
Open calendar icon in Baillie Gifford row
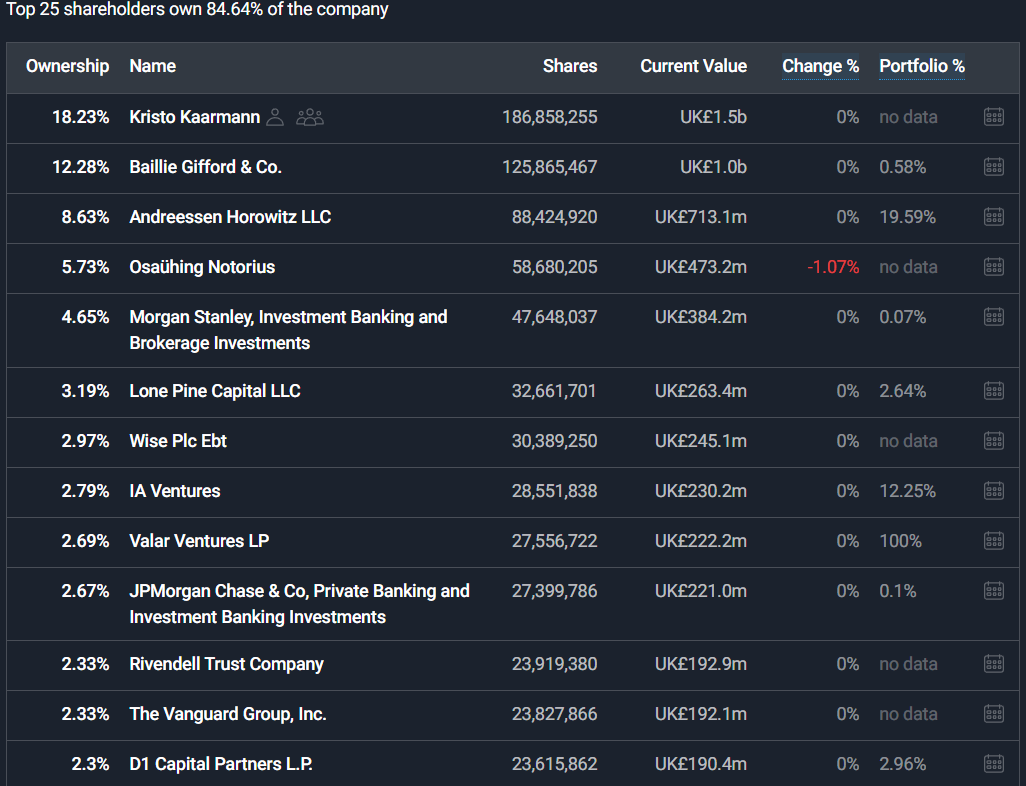(994, 167)
